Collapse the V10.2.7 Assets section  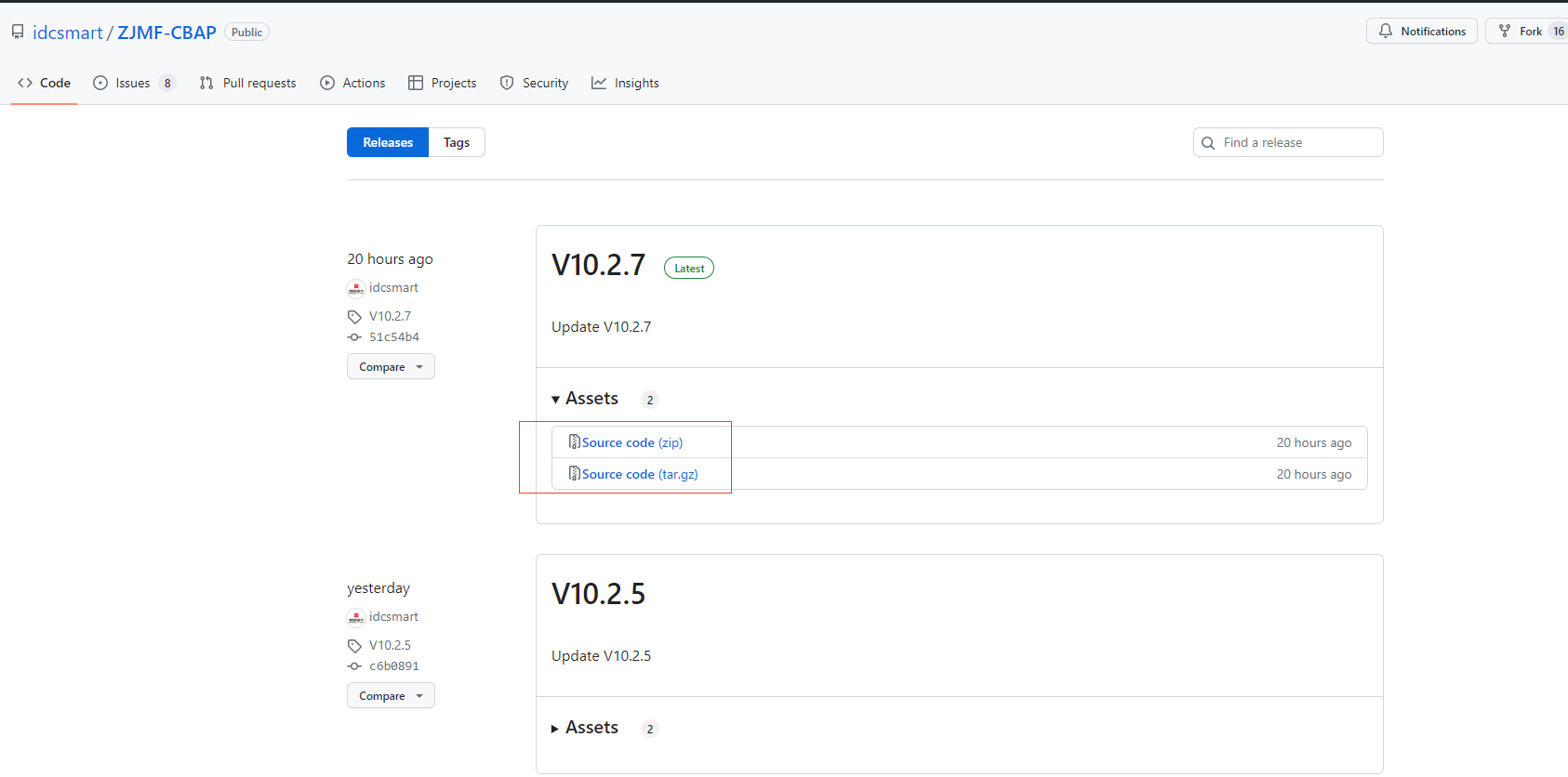585,399
